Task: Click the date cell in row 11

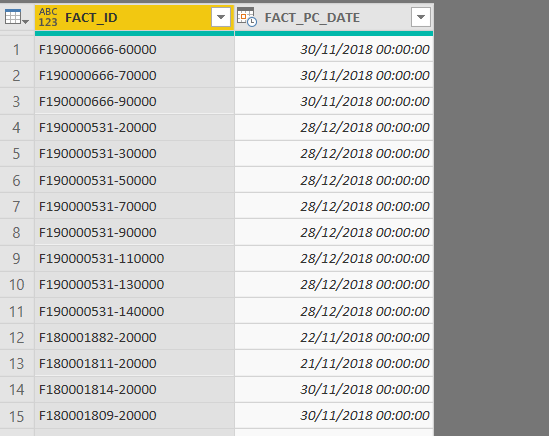Action: pos(334,311)
